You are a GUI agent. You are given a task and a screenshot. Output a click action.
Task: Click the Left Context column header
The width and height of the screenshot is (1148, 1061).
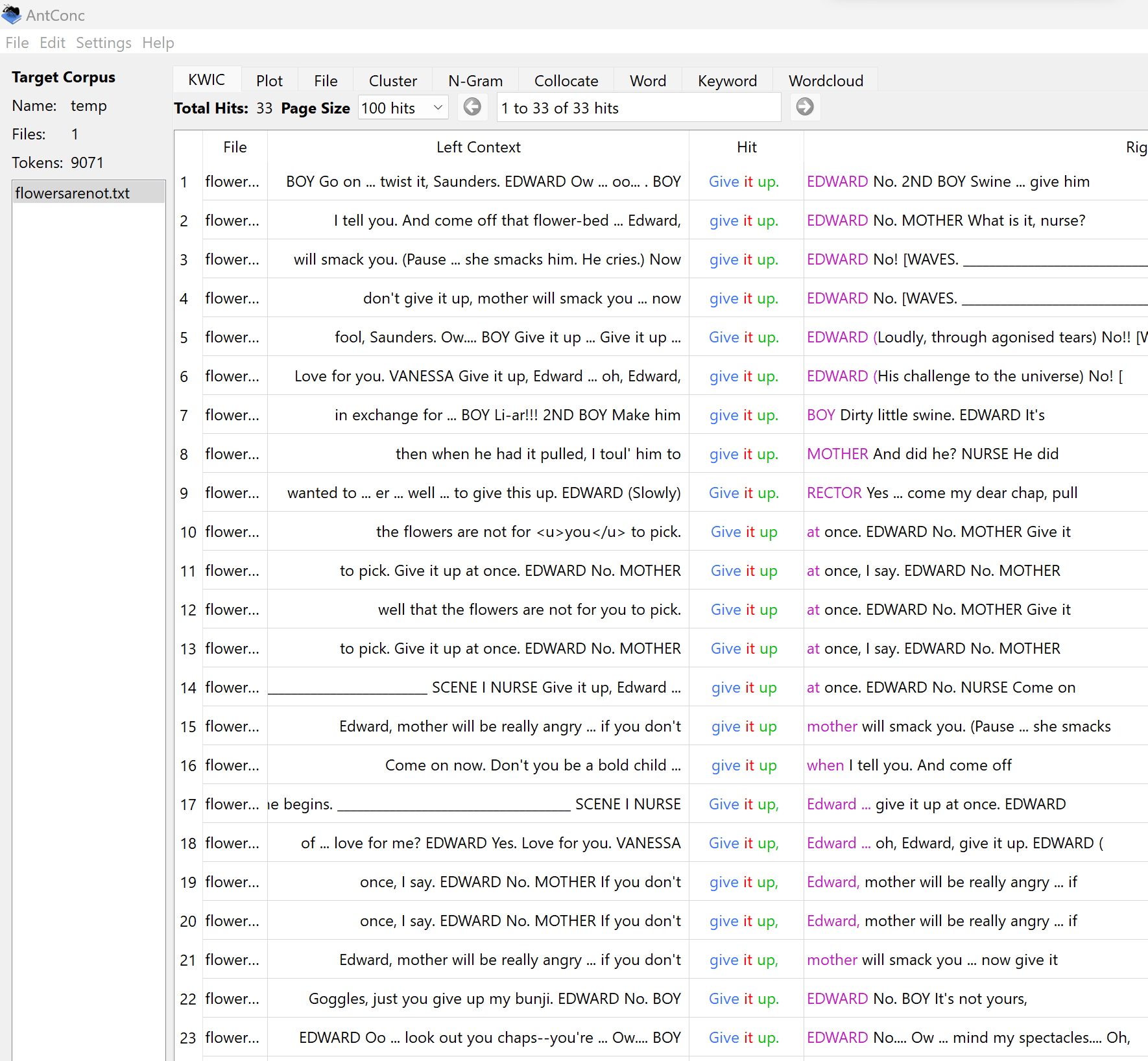click(478, 147)
